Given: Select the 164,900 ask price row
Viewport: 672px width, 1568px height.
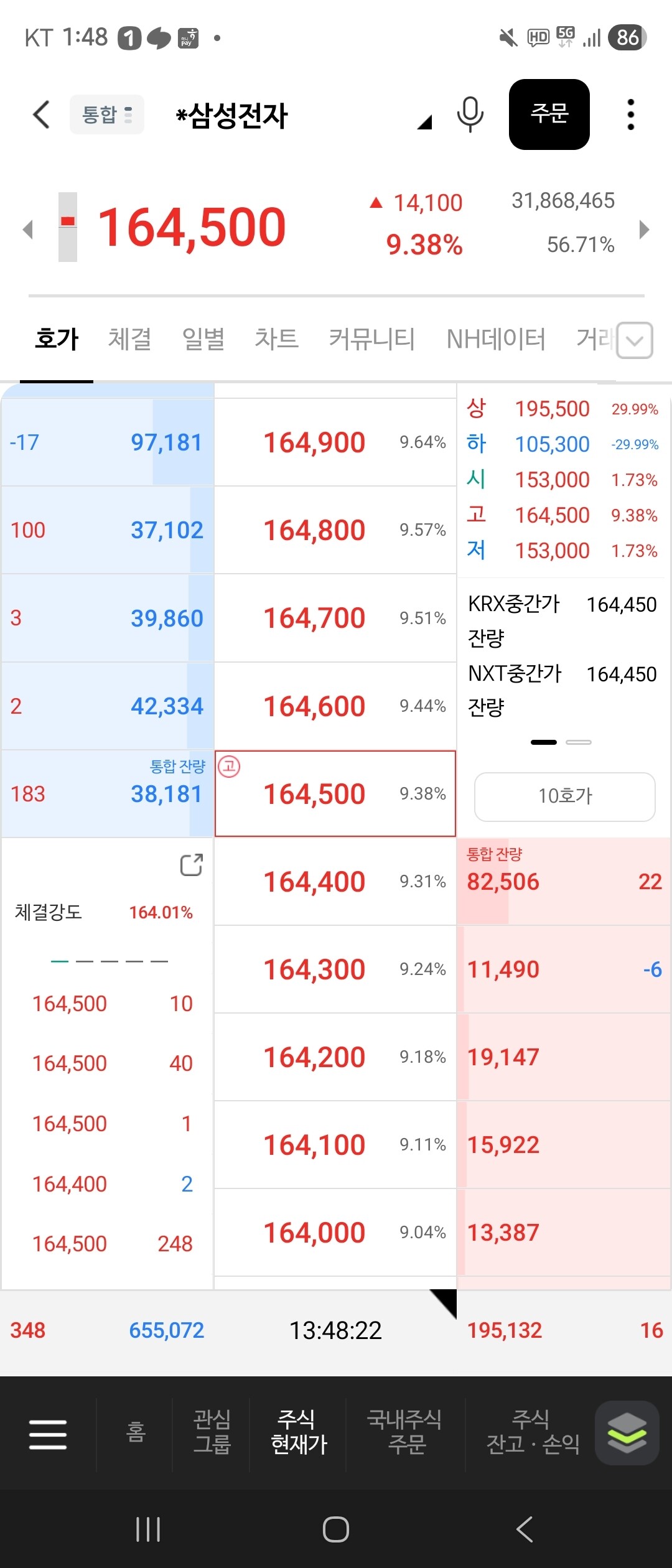Looking at the screenshot, I should click(x=335, y=442).
